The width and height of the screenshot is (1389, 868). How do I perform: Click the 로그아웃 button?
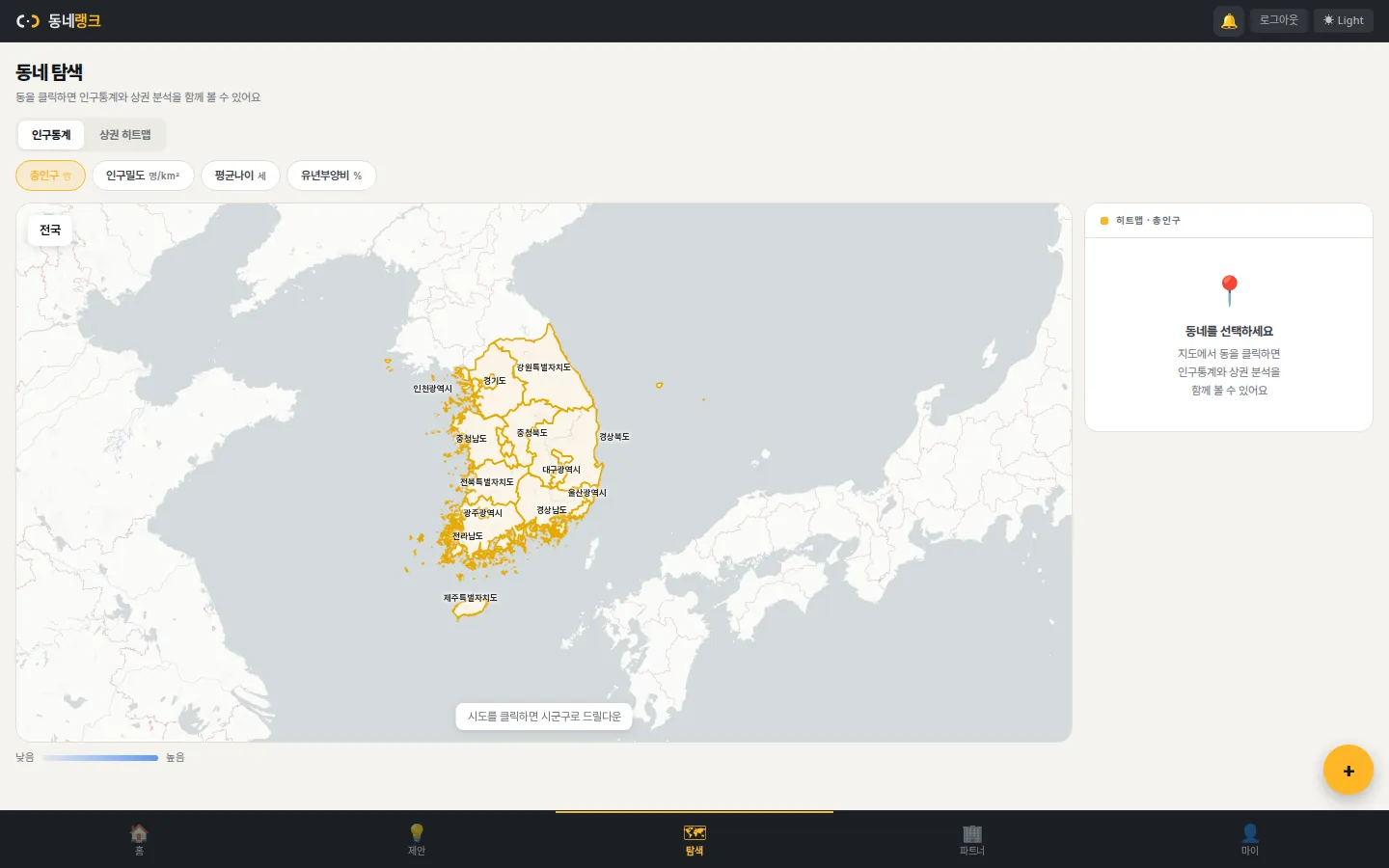(1278, 20)
